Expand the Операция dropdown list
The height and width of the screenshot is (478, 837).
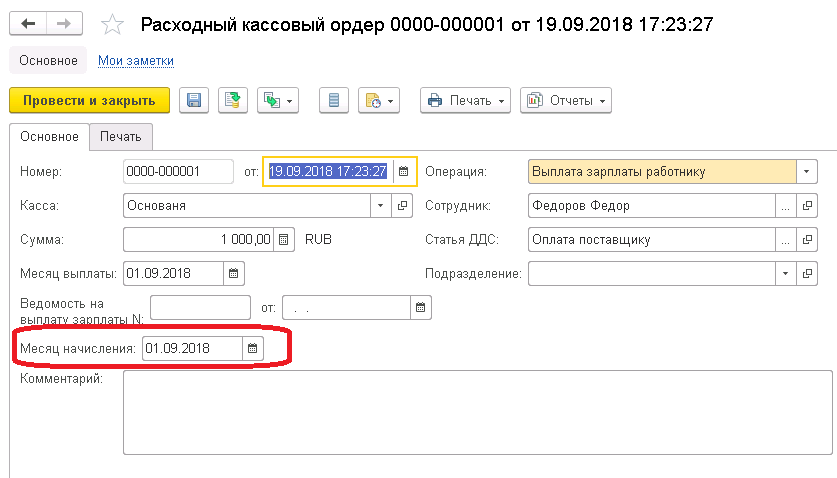[807, 171]
